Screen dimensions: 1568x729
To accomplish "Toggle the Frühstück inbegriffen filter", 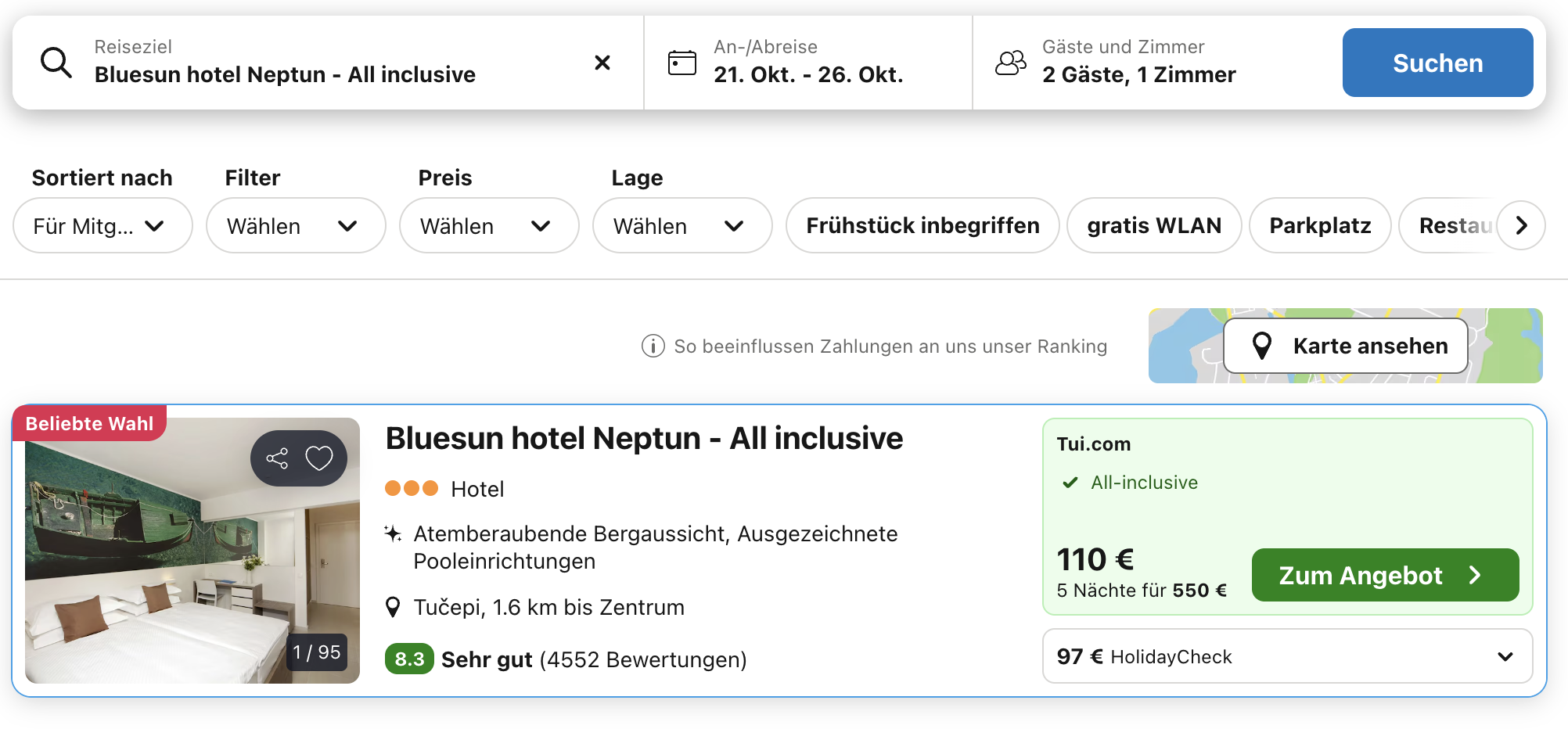I will point(922,226).
